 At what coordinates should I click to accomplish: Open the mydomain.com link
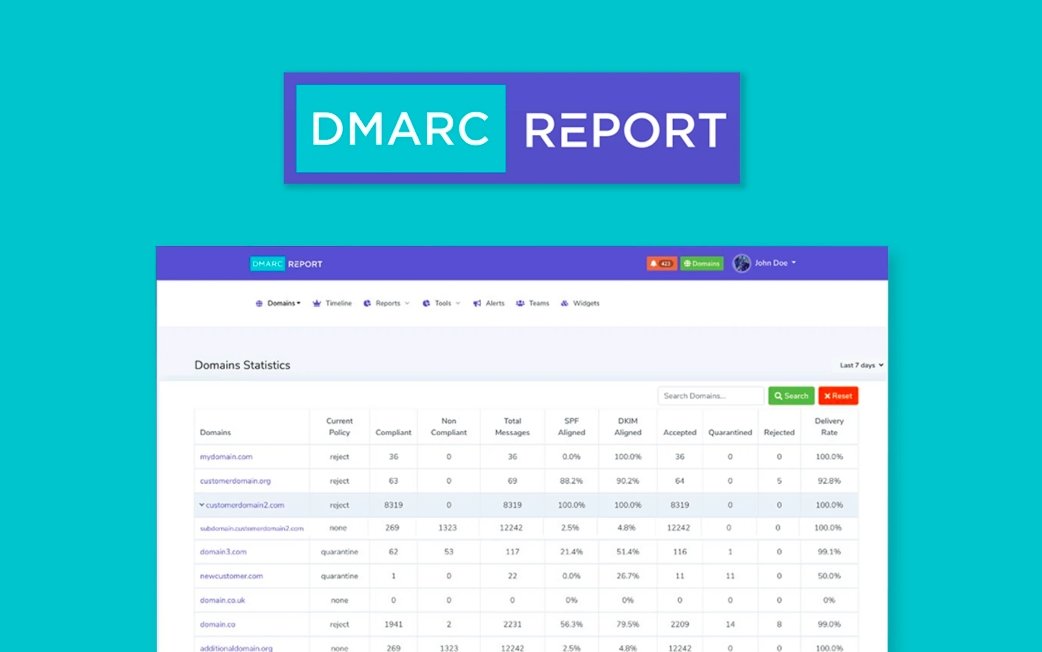(226, 457)
